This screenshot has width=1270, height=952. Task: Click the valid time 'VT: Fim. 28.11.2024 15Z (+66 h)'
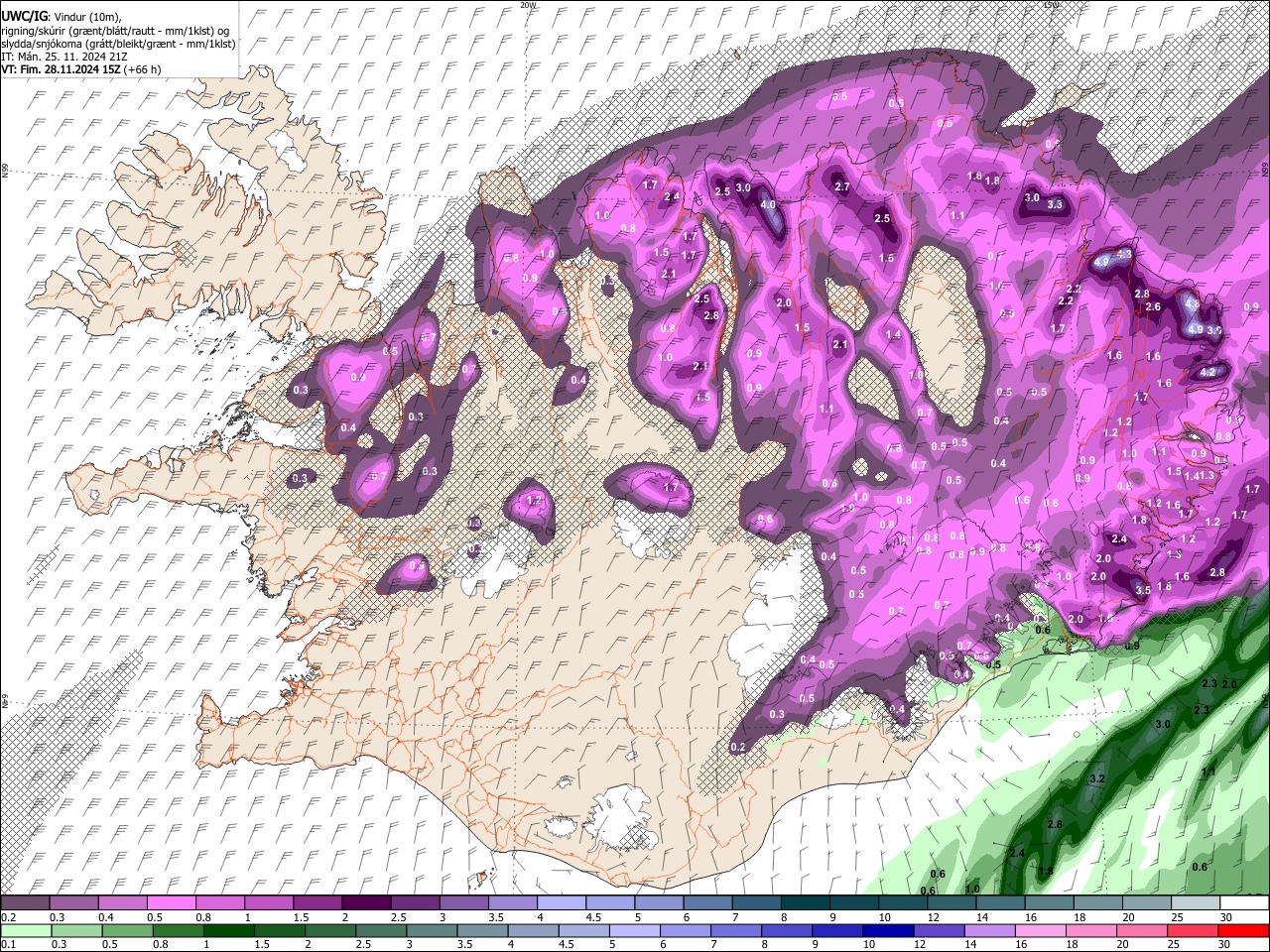(x=81, y=69)
